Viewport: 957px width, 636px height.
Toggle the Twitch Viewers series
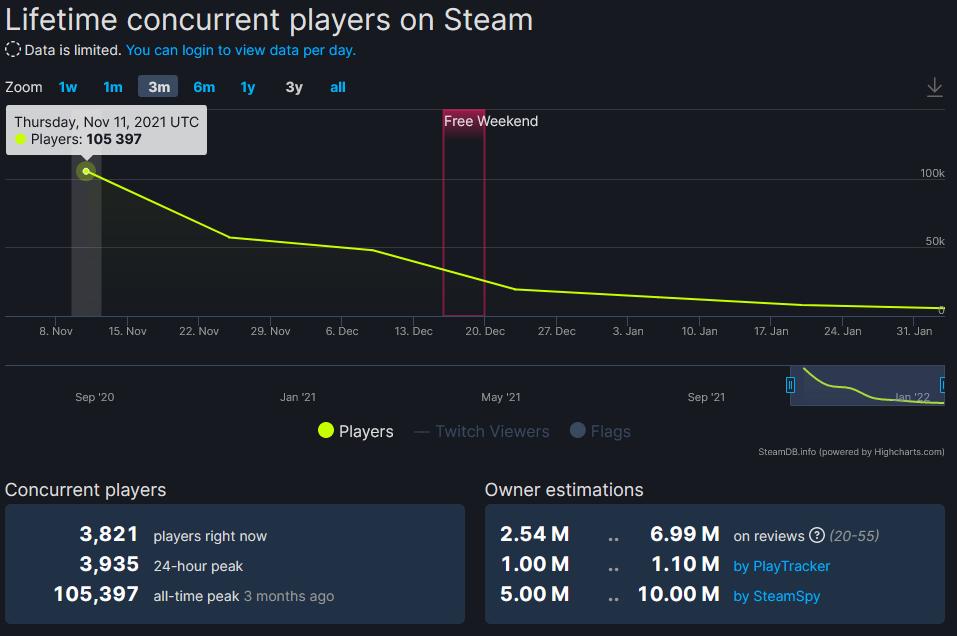pyautogui.click(x=482, y=432)
